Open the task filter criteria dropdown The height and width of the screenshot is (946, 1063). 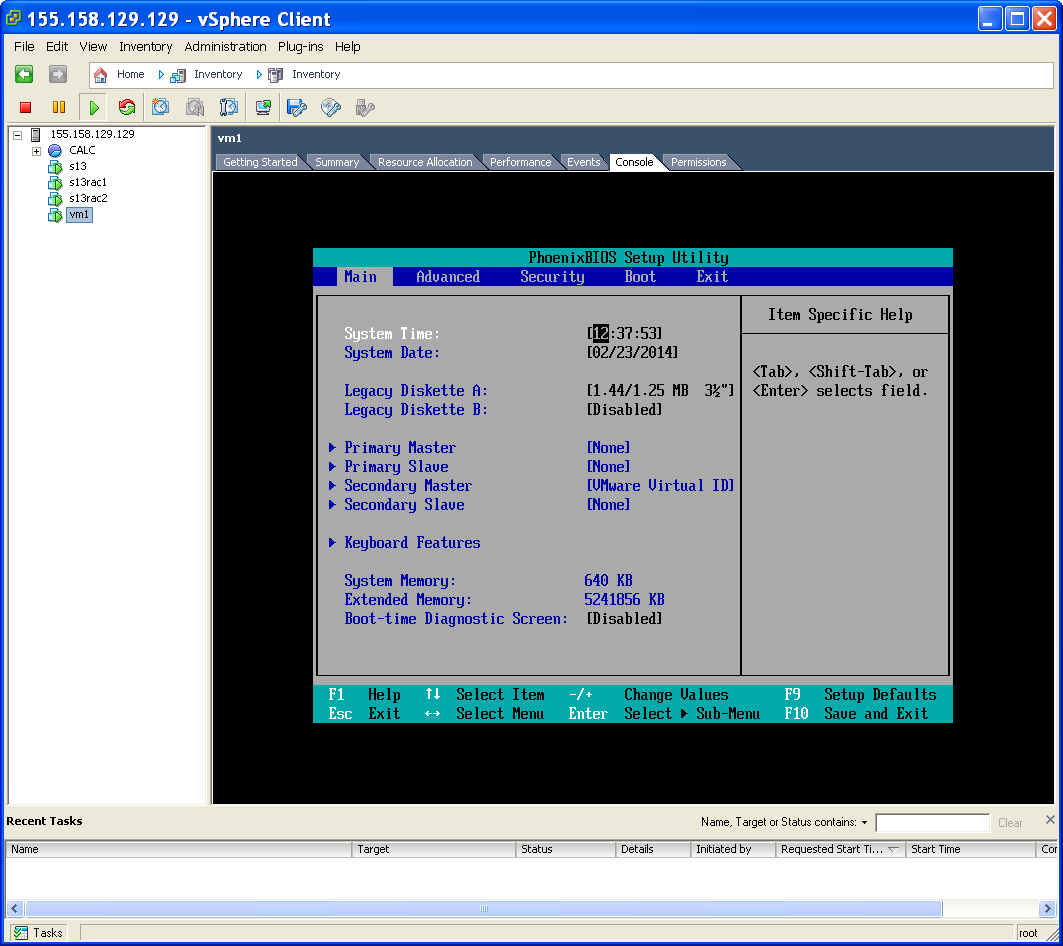click(864, 823)
